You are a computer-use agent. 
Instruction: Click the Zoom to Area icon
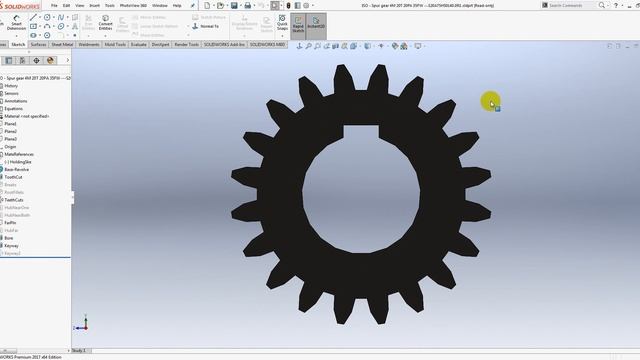click(x=317, y=46)
